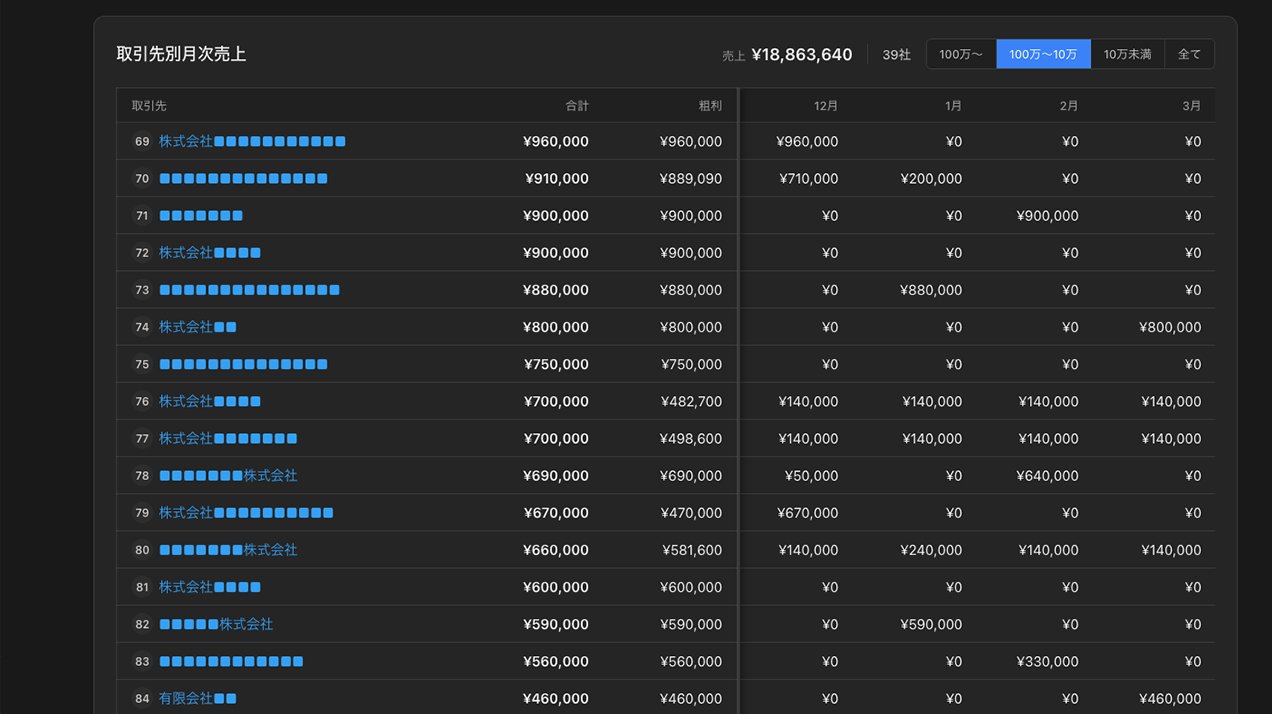Select the 100万〜 filter segment
Image resolution: width=1272 pixels, height=714 pixels.
[x=961, y=54]
